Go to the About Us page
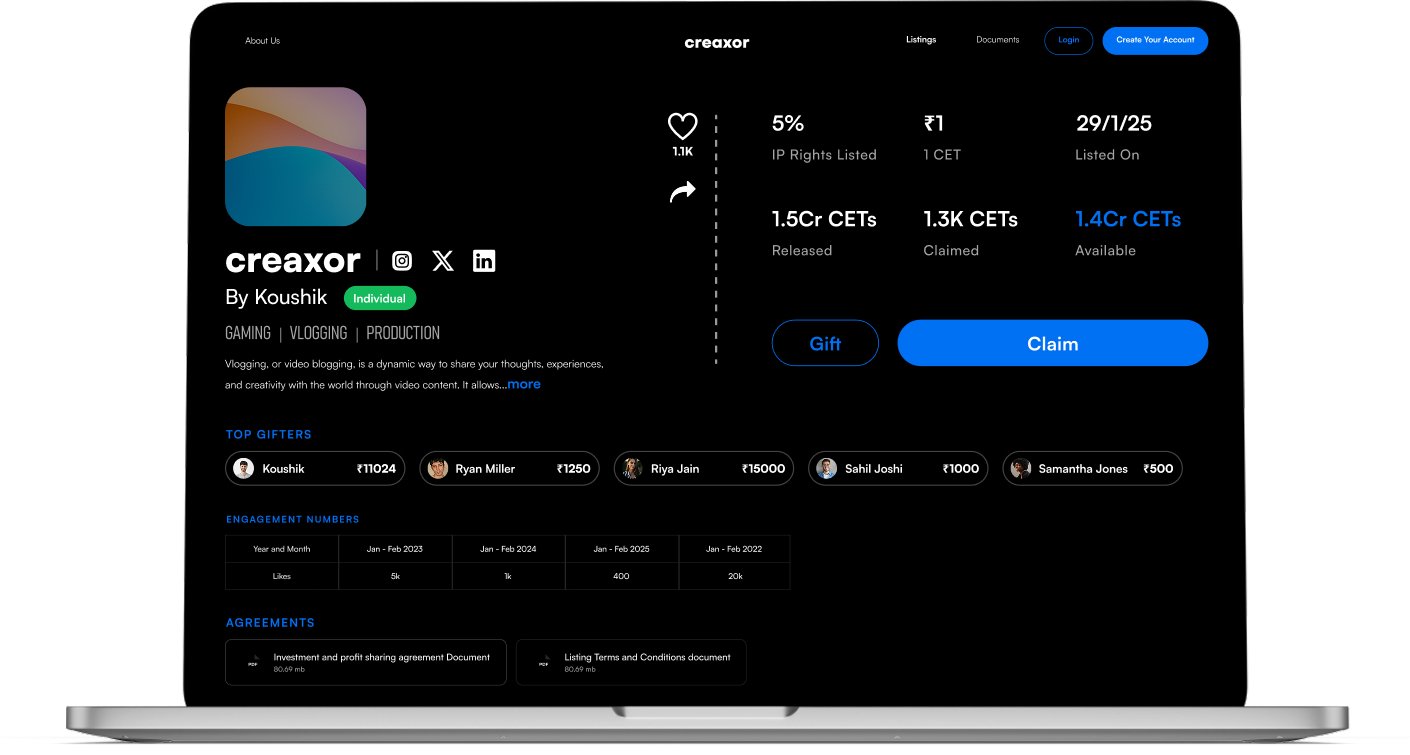This screenshot has width=1410, height=755. coord(262,41)
